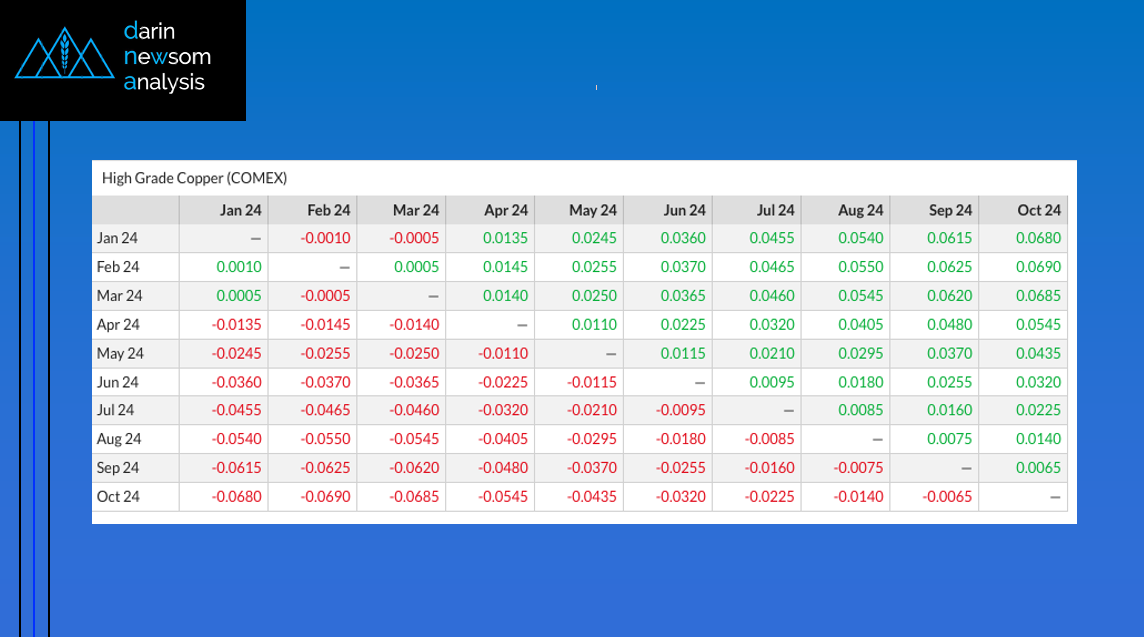Click the red -0.0690 spread value

(x=328, y=497)
